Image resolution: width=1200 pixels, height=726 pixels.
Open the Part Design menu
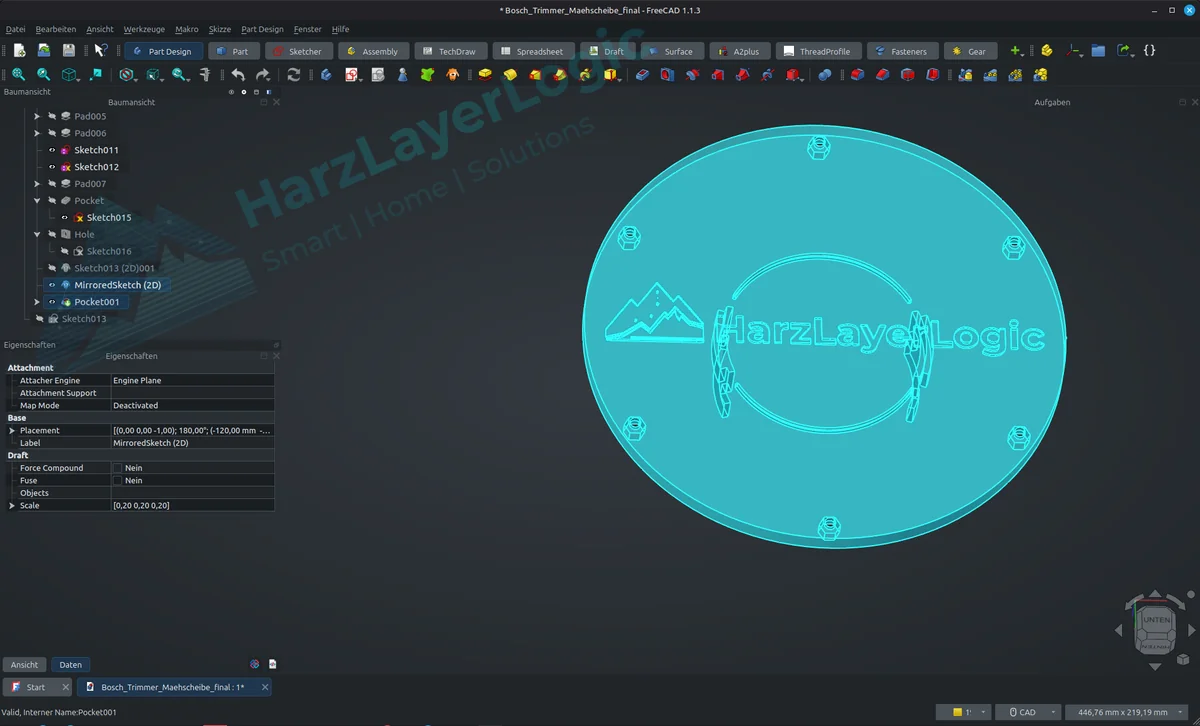[262, 29]
